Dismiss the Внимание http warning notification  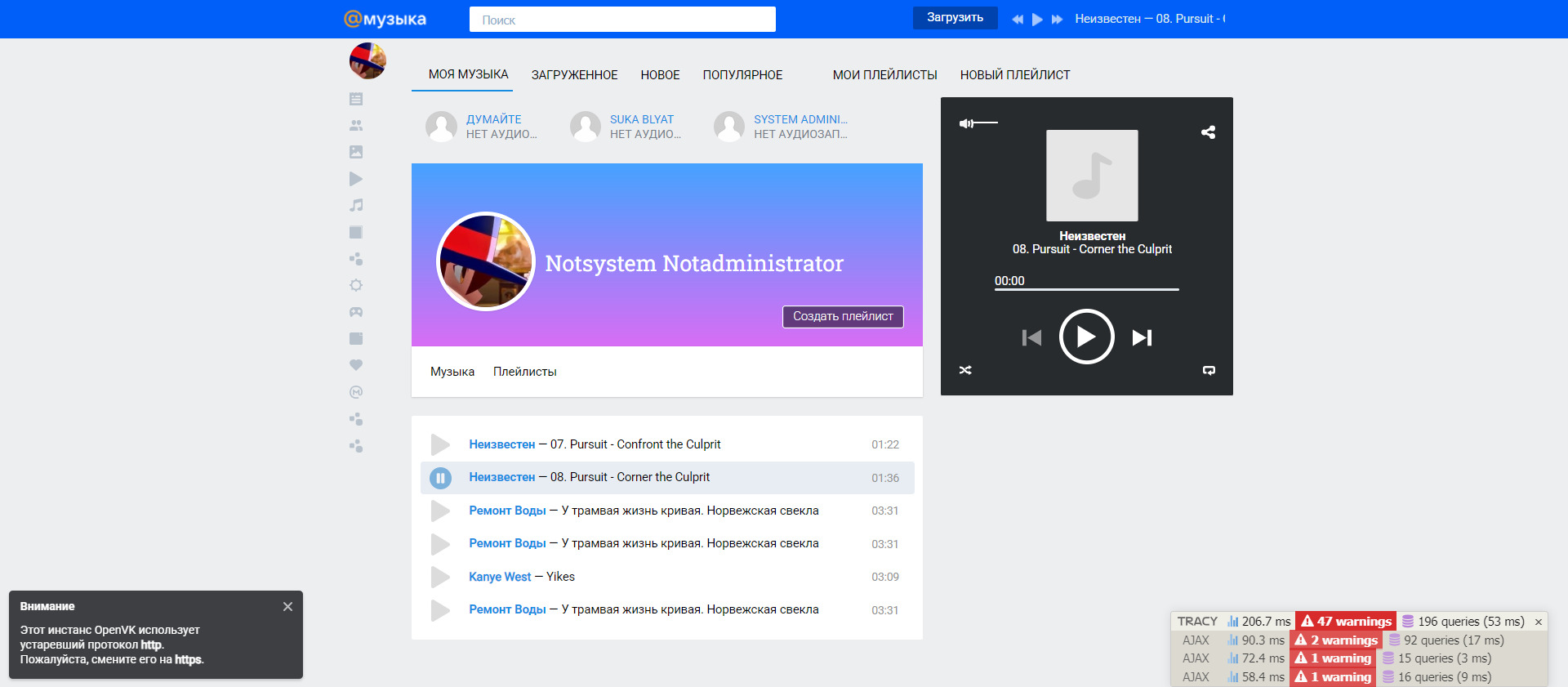287,606
